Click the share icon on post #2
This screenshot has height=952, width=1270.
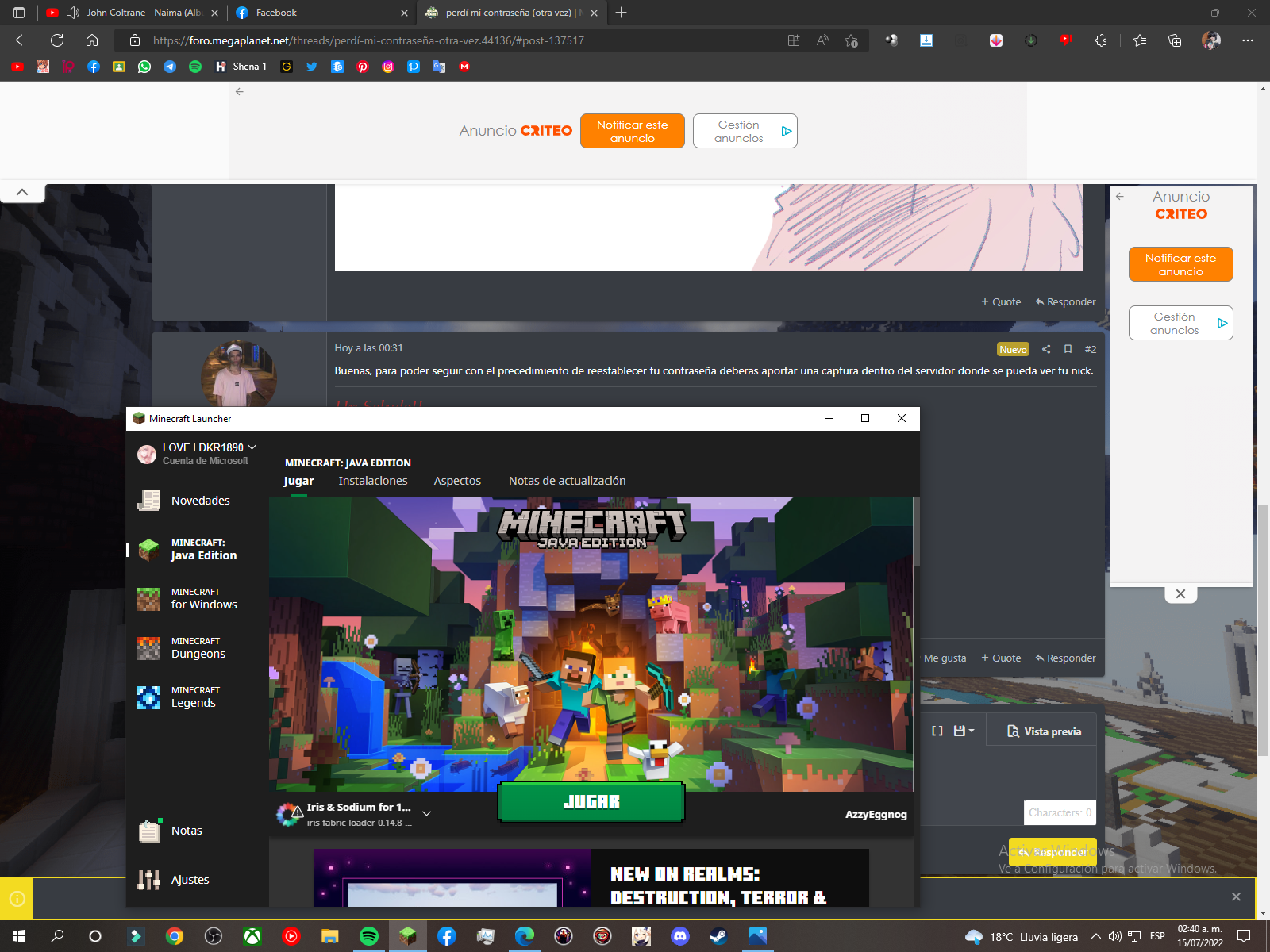1046,349
